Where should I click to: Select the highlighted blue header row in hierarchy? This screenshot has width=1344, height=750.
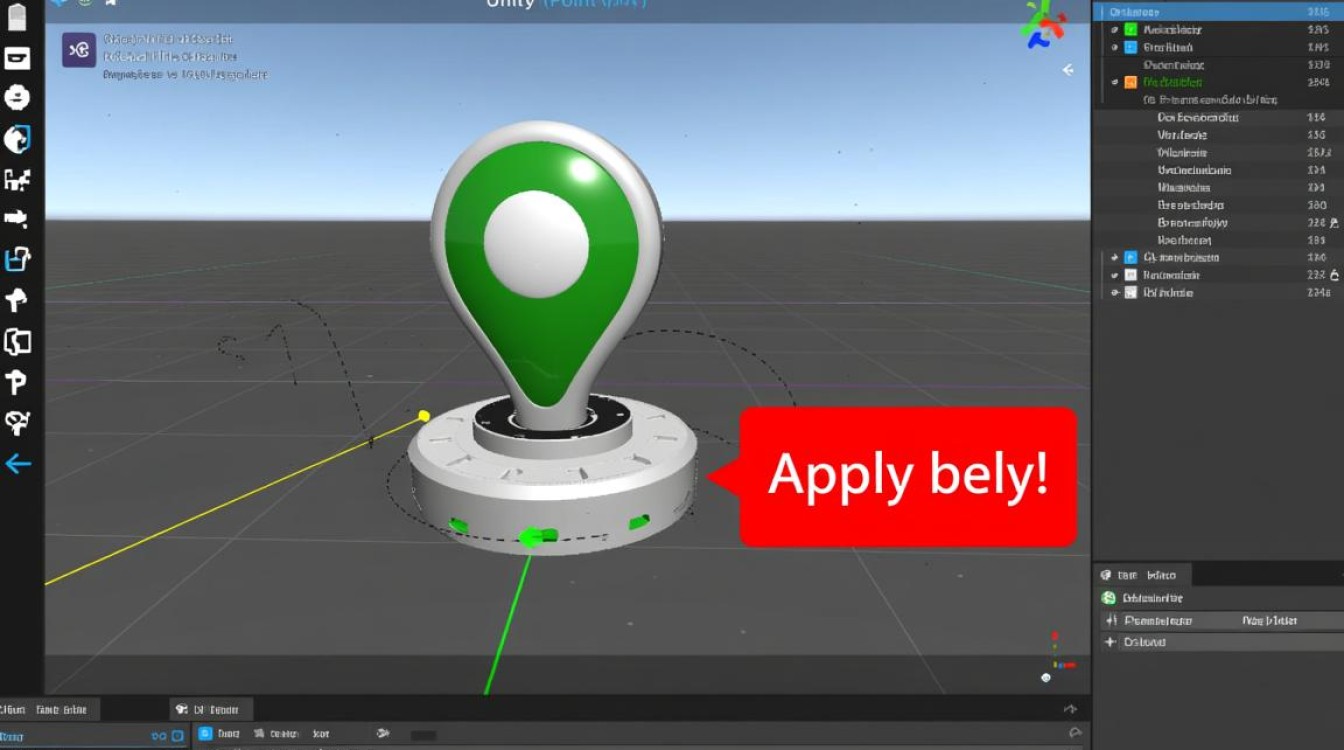(x=1219, y=12)
